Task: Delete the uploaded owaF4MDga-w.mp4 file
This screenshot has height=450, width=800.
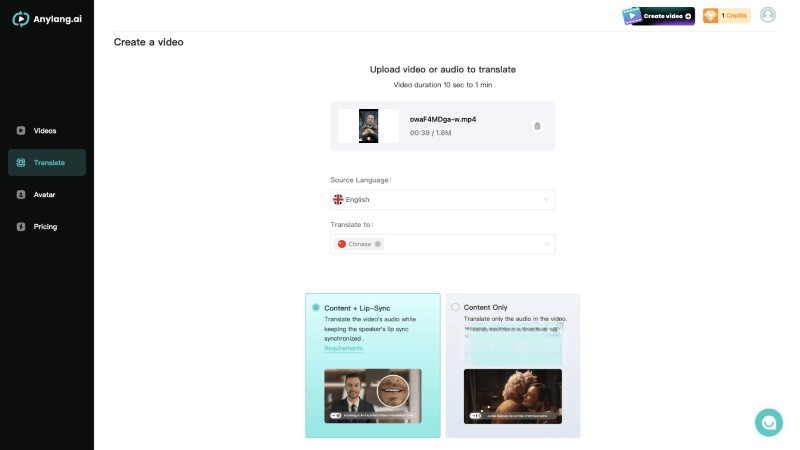Action: coord(537,126)
